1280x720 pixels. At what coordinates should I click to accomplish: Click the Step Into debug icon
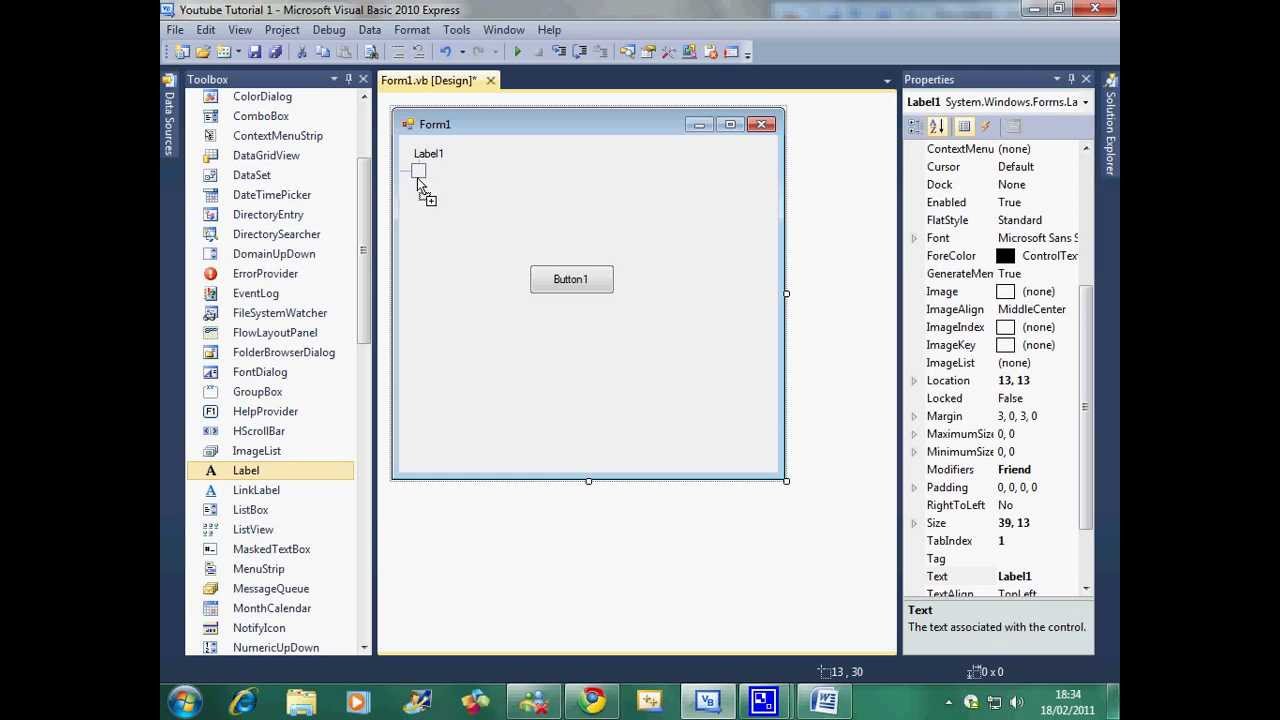coord(560,52)
